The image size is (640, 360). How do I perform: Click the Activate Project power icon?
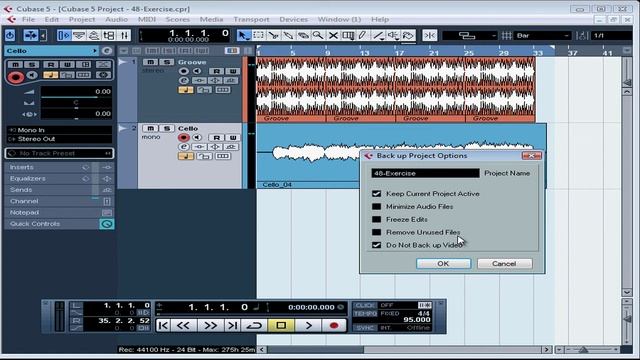coord(10,36)
